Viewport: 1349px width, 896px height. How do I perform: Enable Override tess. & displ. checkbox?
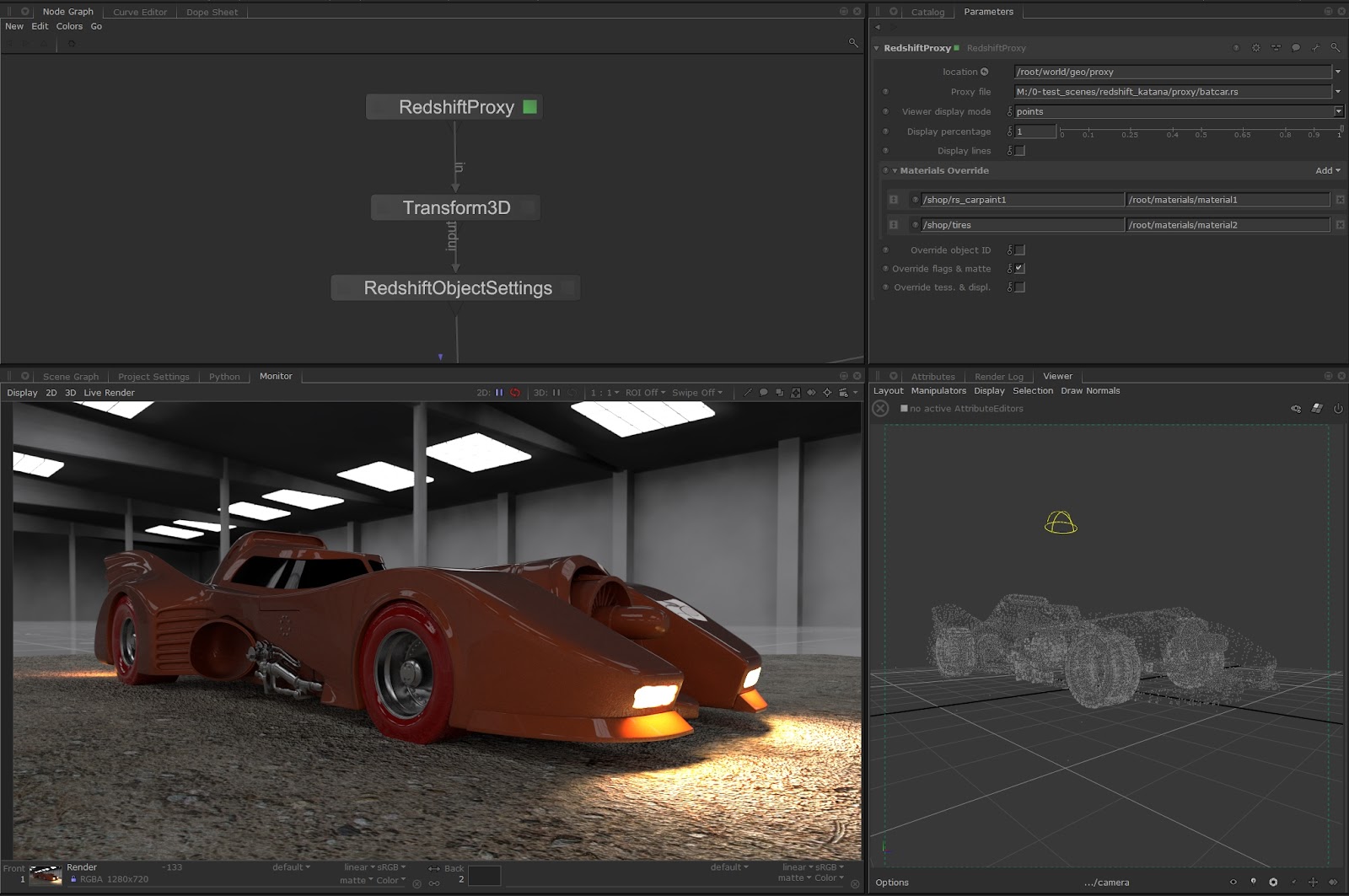1020,287
